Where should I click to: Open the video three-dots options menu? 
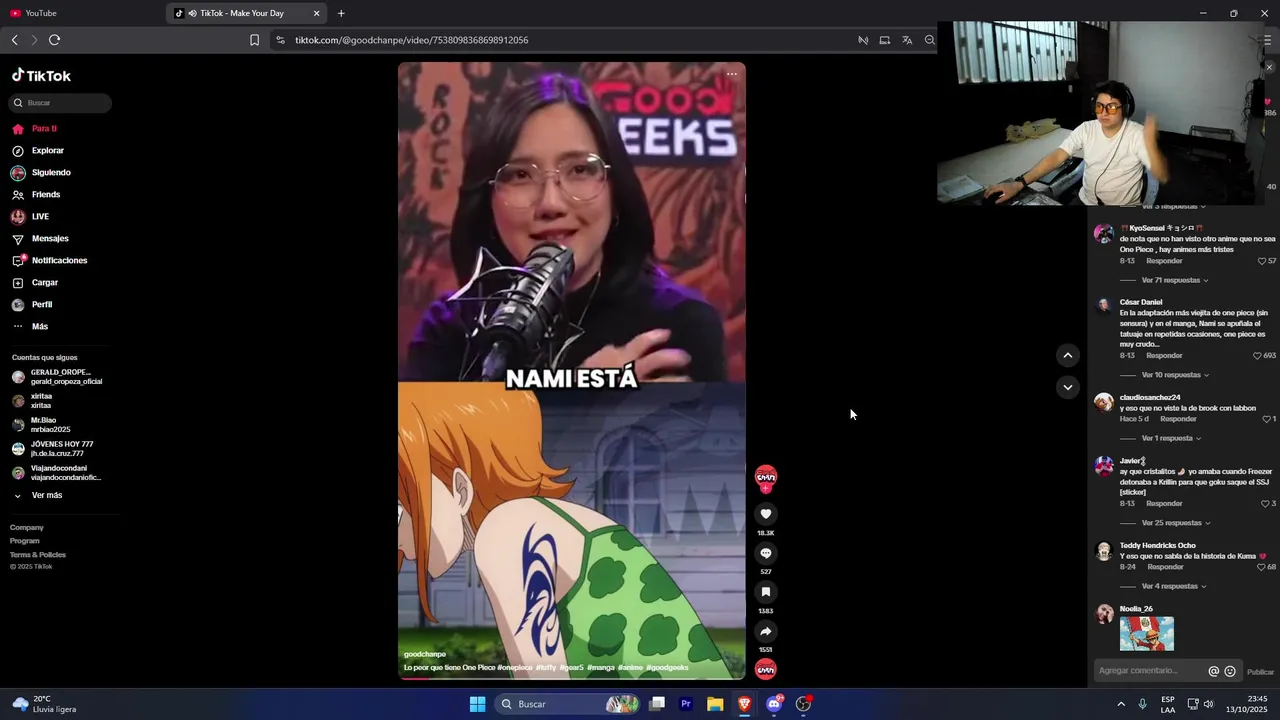(732, 74)
